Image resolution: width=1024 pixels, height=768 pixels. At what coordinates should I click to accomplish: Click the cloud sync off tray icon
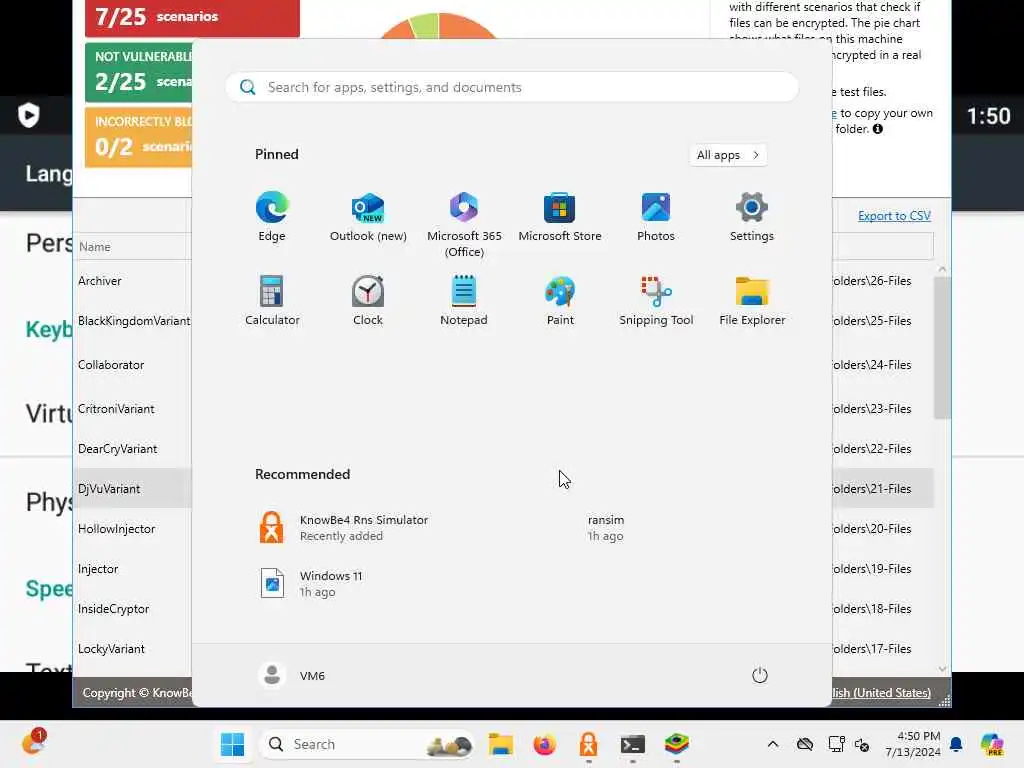pos(805,744)
